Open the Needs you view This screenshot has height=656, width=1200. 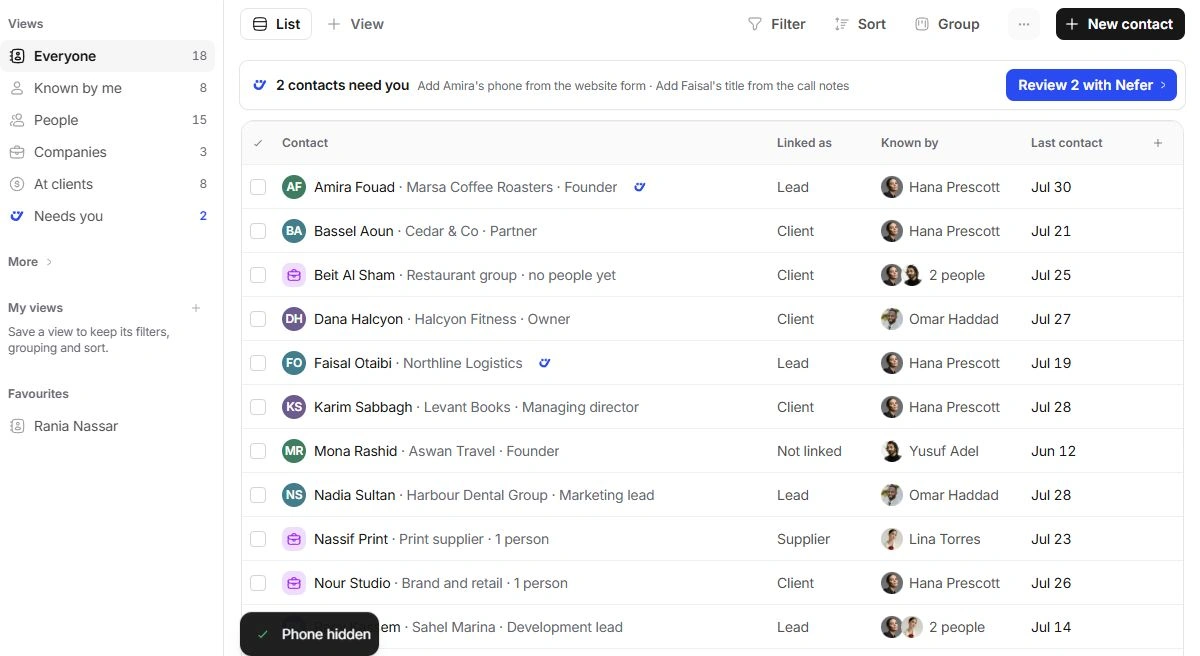tap(108, 216)
